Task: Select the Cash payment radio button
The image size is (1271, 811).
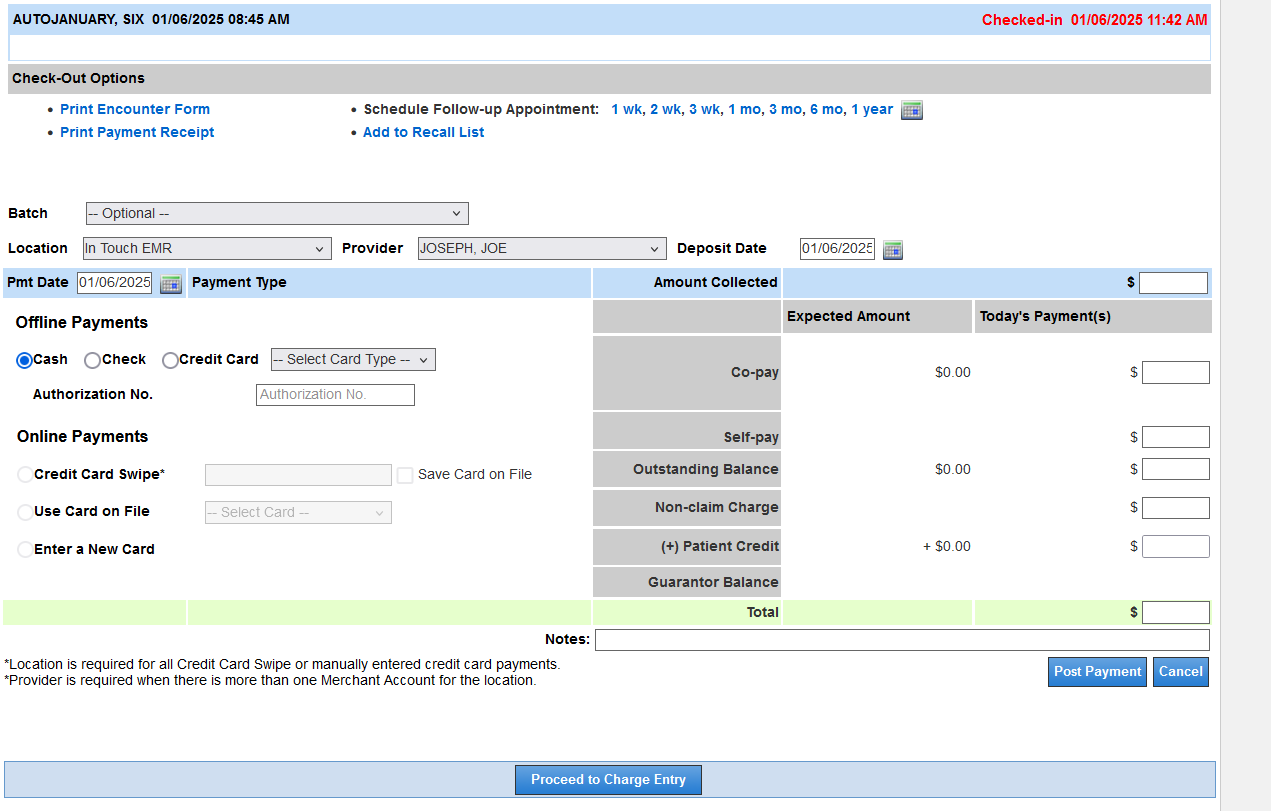Action: click(x=24, y=361)
